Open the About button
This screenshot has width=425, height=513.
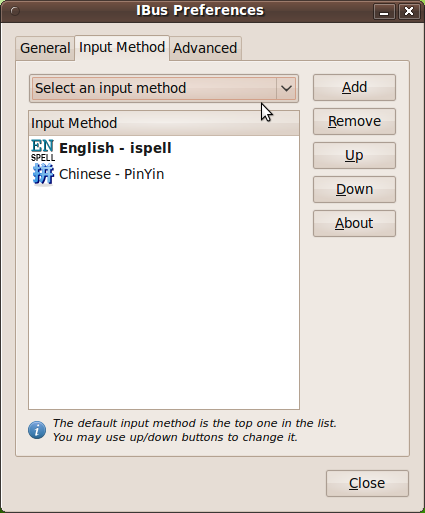[x=354, y=223]
